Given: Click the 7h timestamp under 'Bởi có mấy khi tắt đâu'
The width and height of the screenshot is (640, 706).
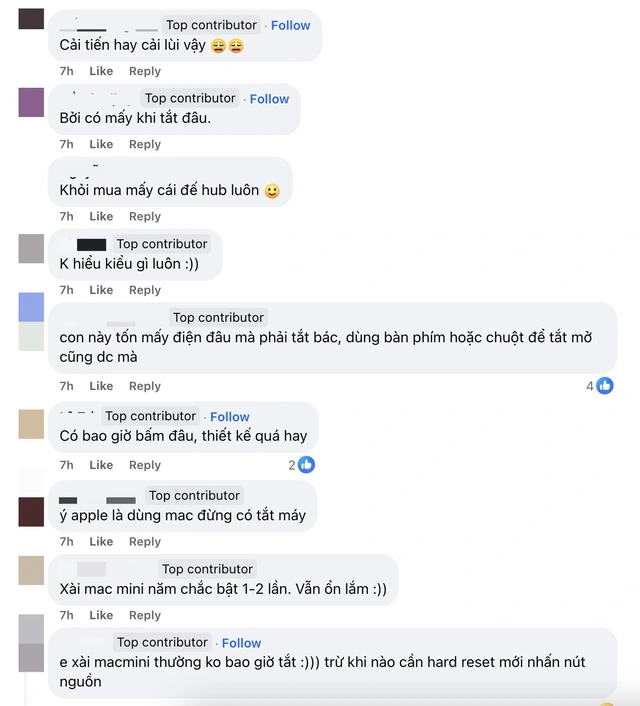Looking at the screenshot, I should coord(67,144).
